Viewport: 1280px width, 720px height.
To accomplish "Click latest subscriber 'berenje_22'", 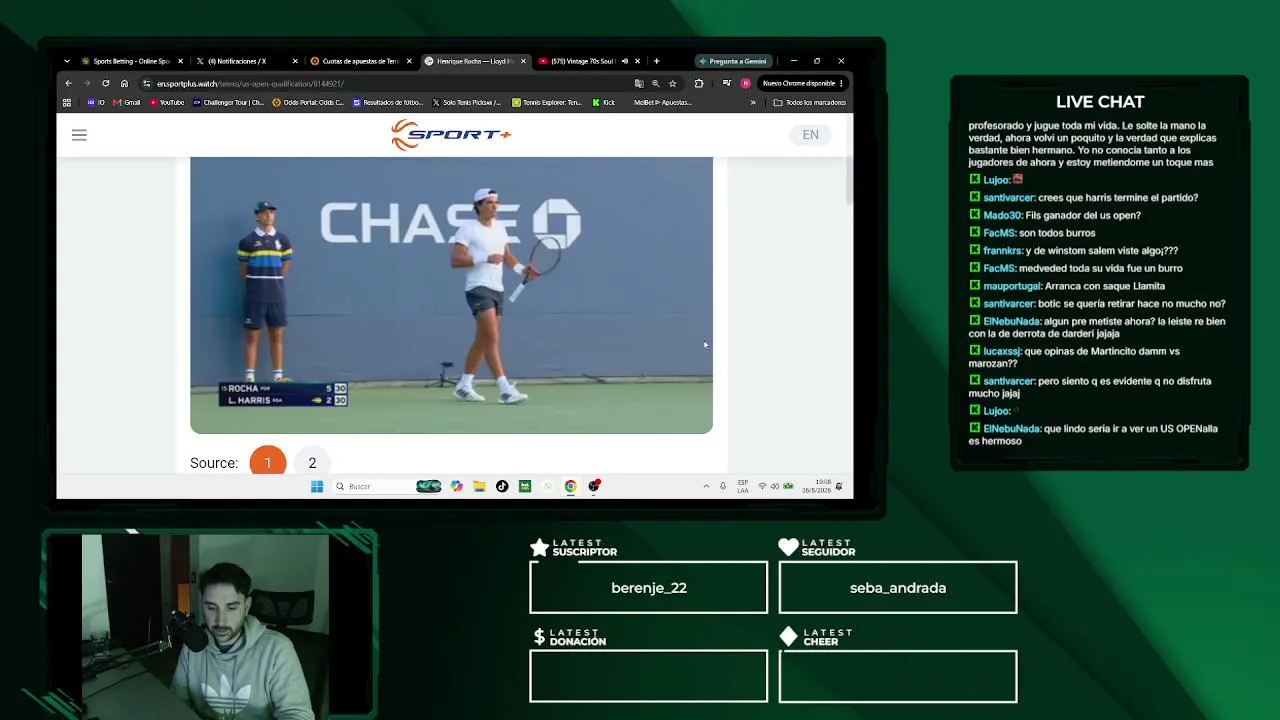I will coord(649,588).
